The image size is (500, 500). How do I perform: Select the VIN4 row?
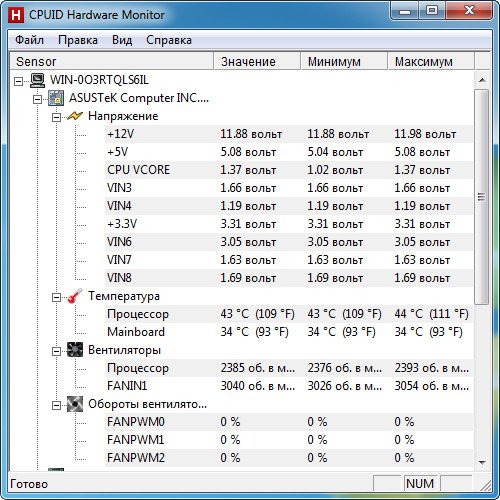click(x=289, y=206)
